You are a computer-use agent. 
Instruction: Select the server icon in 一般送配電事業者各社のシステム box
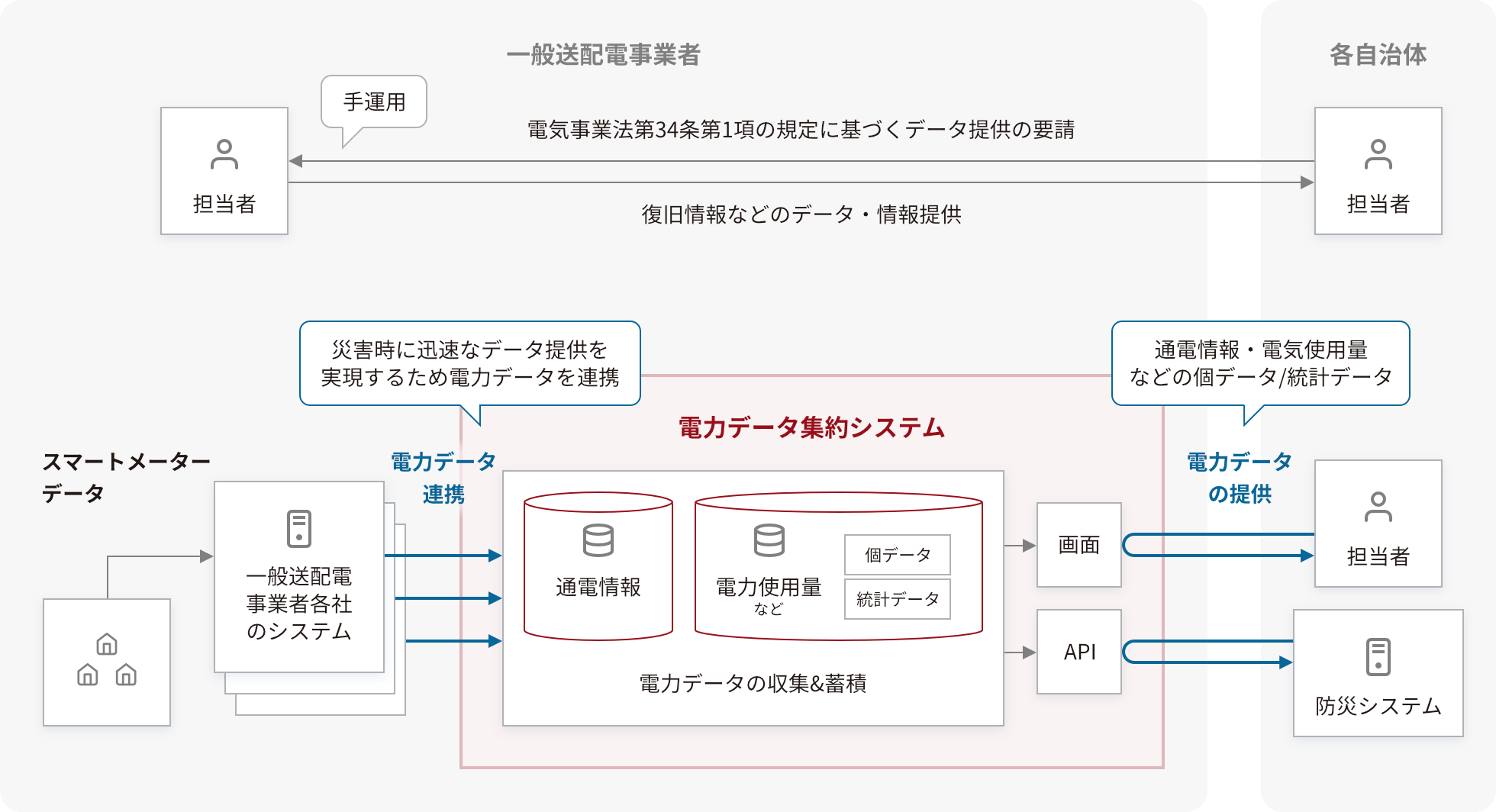pos(298,527)
